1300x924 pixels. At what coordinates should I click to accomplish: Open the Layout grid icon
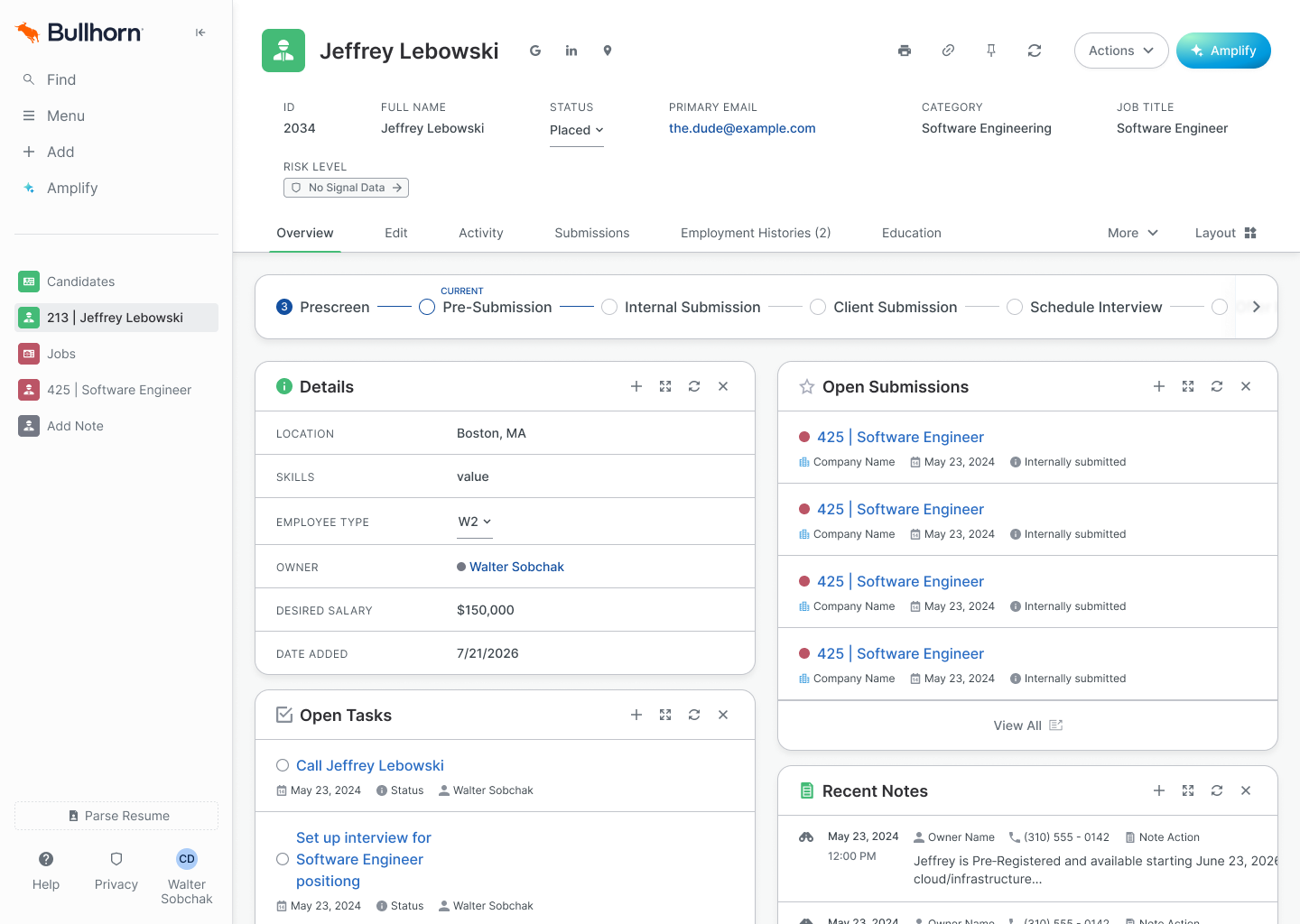click(x=1250, y=233)
